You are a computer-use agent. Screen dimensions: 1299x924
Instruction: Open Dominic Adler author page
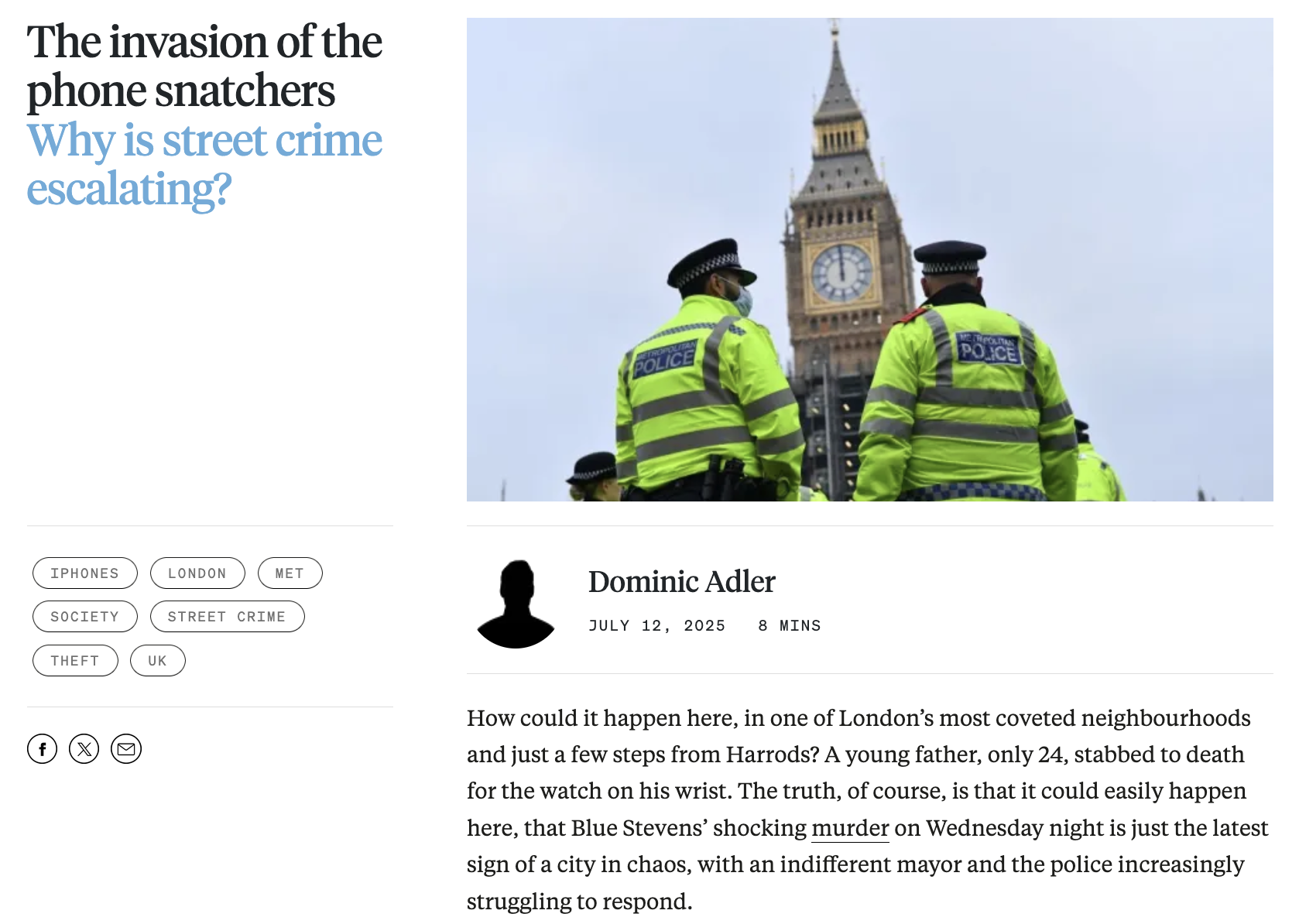681,581
